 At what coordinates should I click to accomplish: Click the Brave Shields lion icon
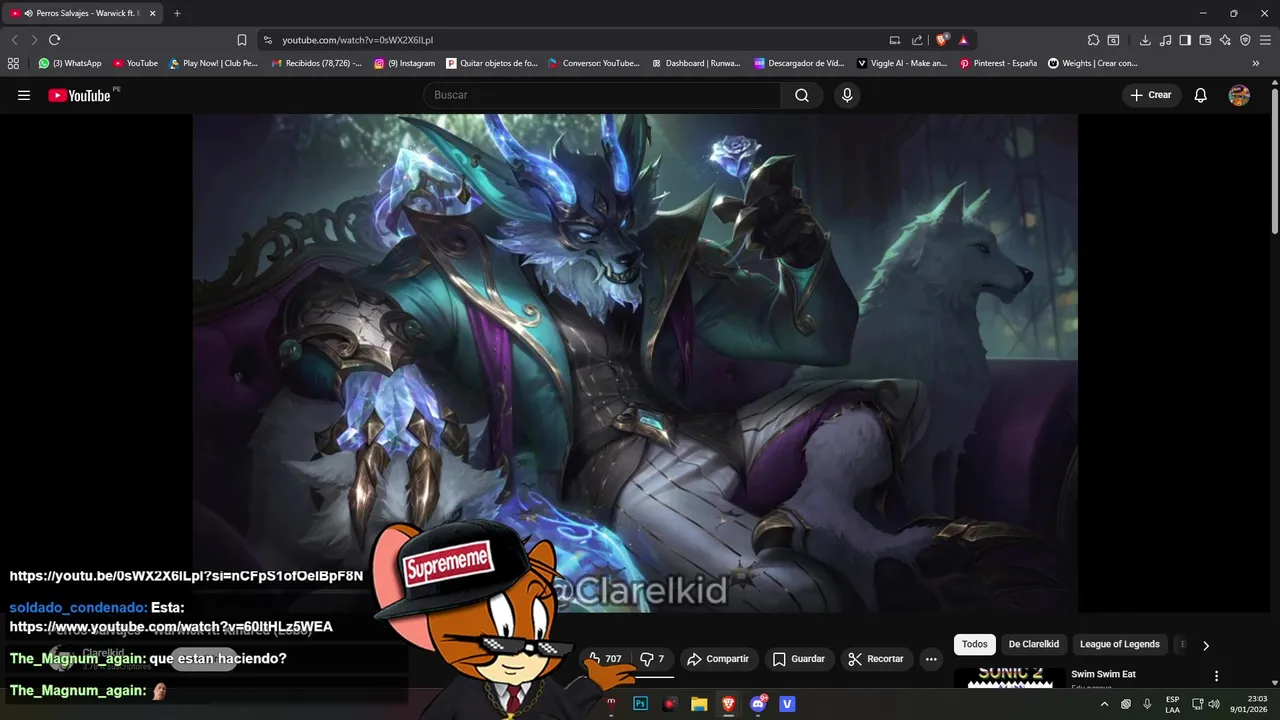coord(942,40)
